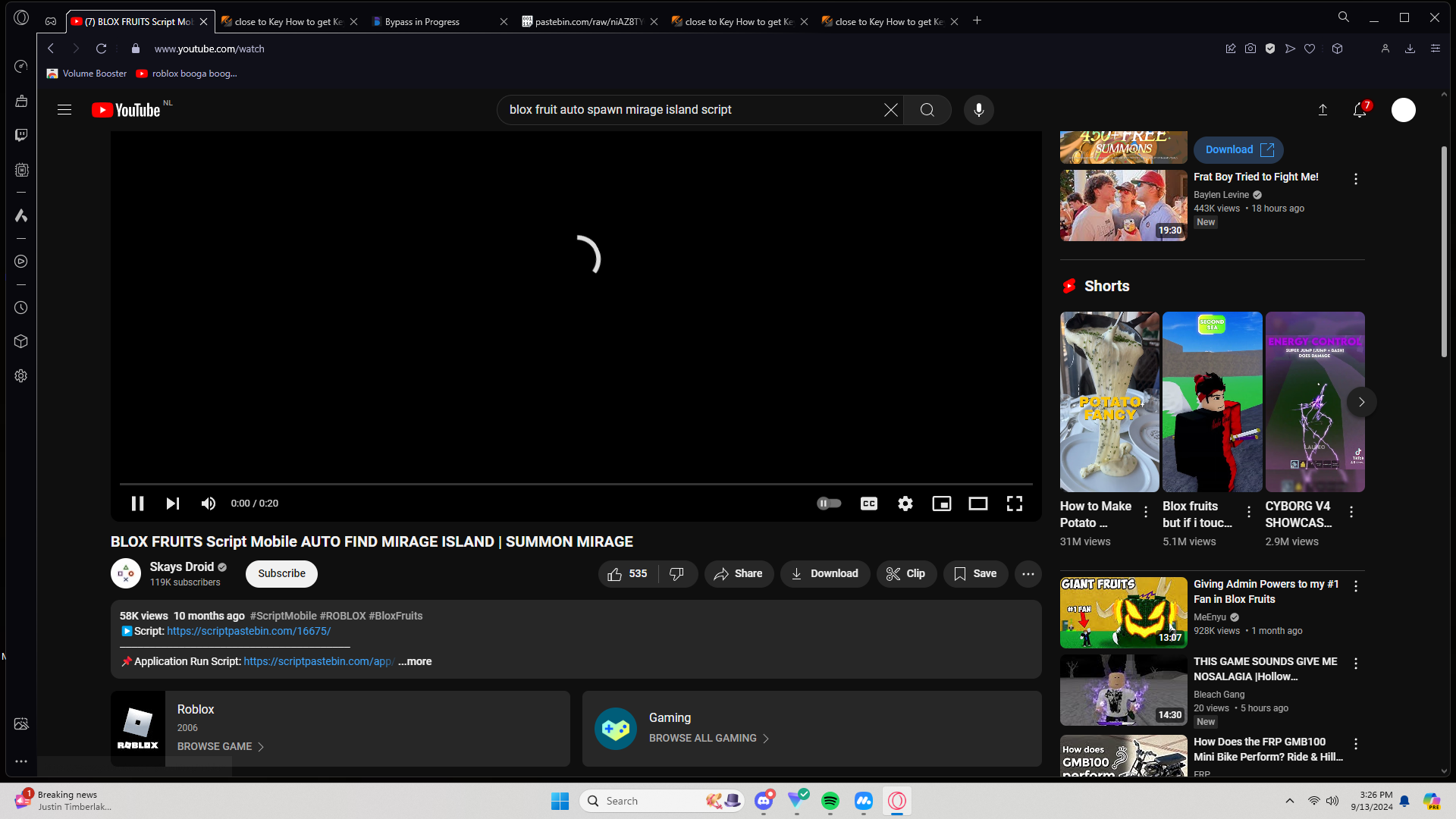Toggle closed captions CC button
The image size is (1456, 819).
pyautogui.click(x=869, y=504)
